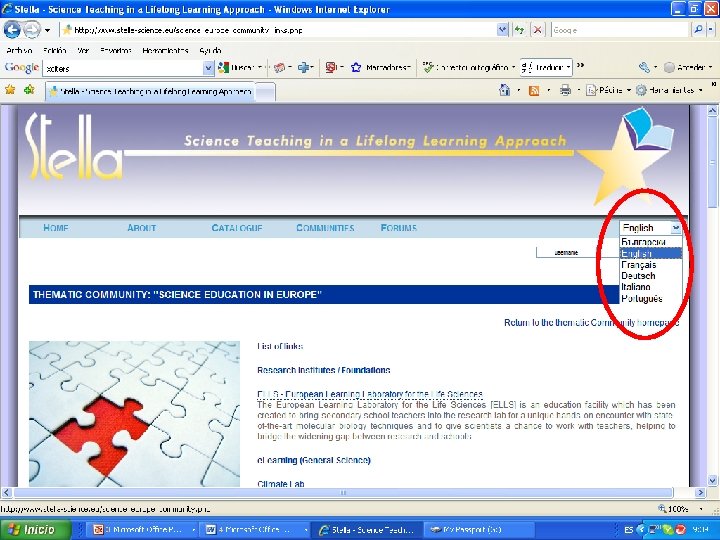Click the puzzle pieces image
720x540 pixels.
click(x=134, y=414)
